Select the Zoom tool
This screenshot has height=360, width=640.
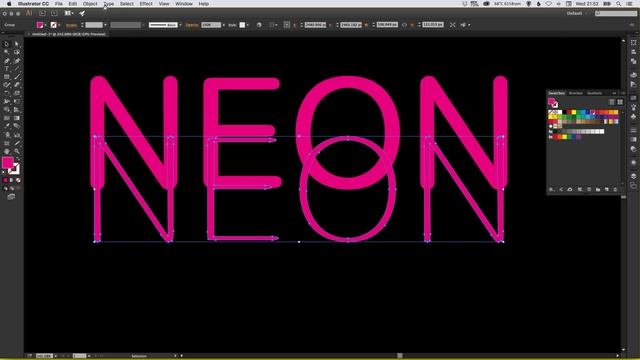tap(17, 151)
